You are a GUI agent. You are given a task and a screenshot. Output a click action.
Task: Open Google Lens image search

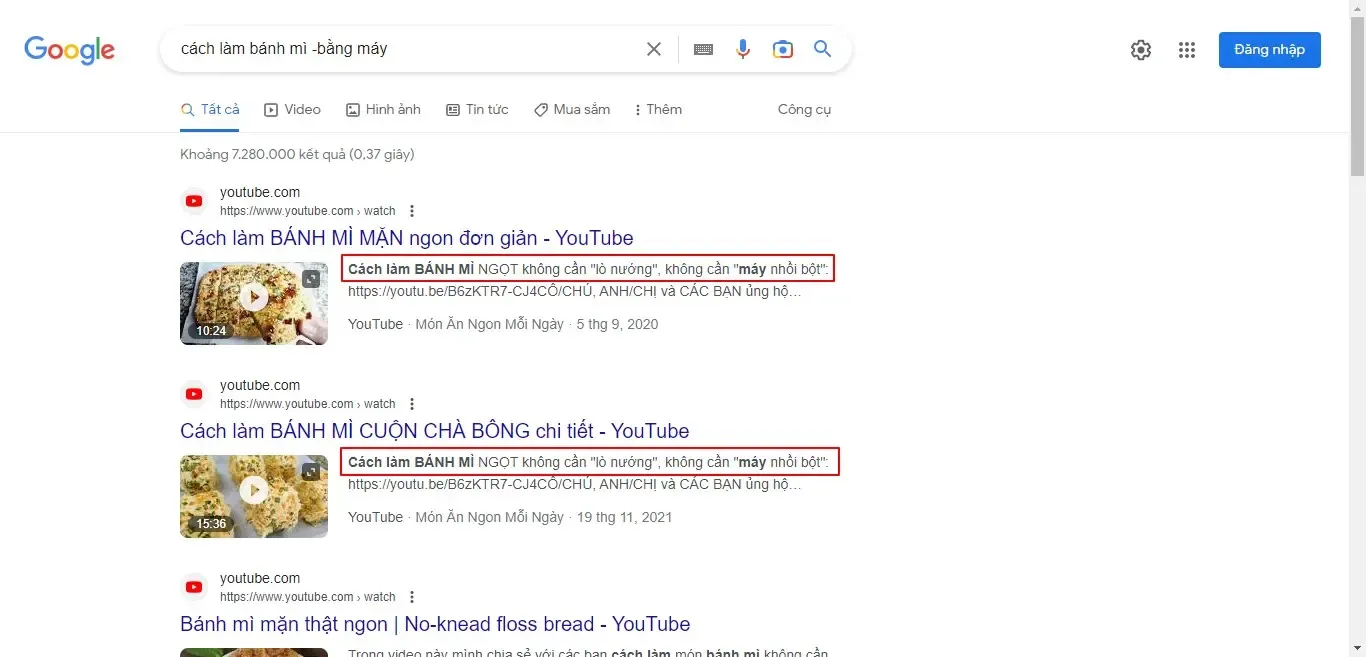[783, 48]
